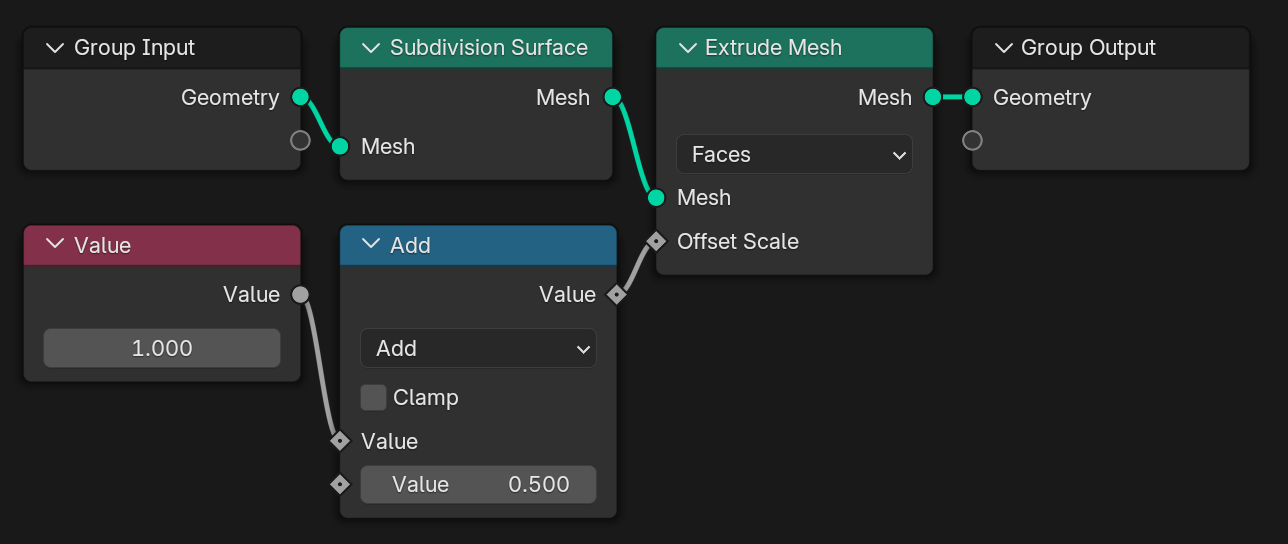Open the Add operation dropdown
1288x544 pixels.
478,348
